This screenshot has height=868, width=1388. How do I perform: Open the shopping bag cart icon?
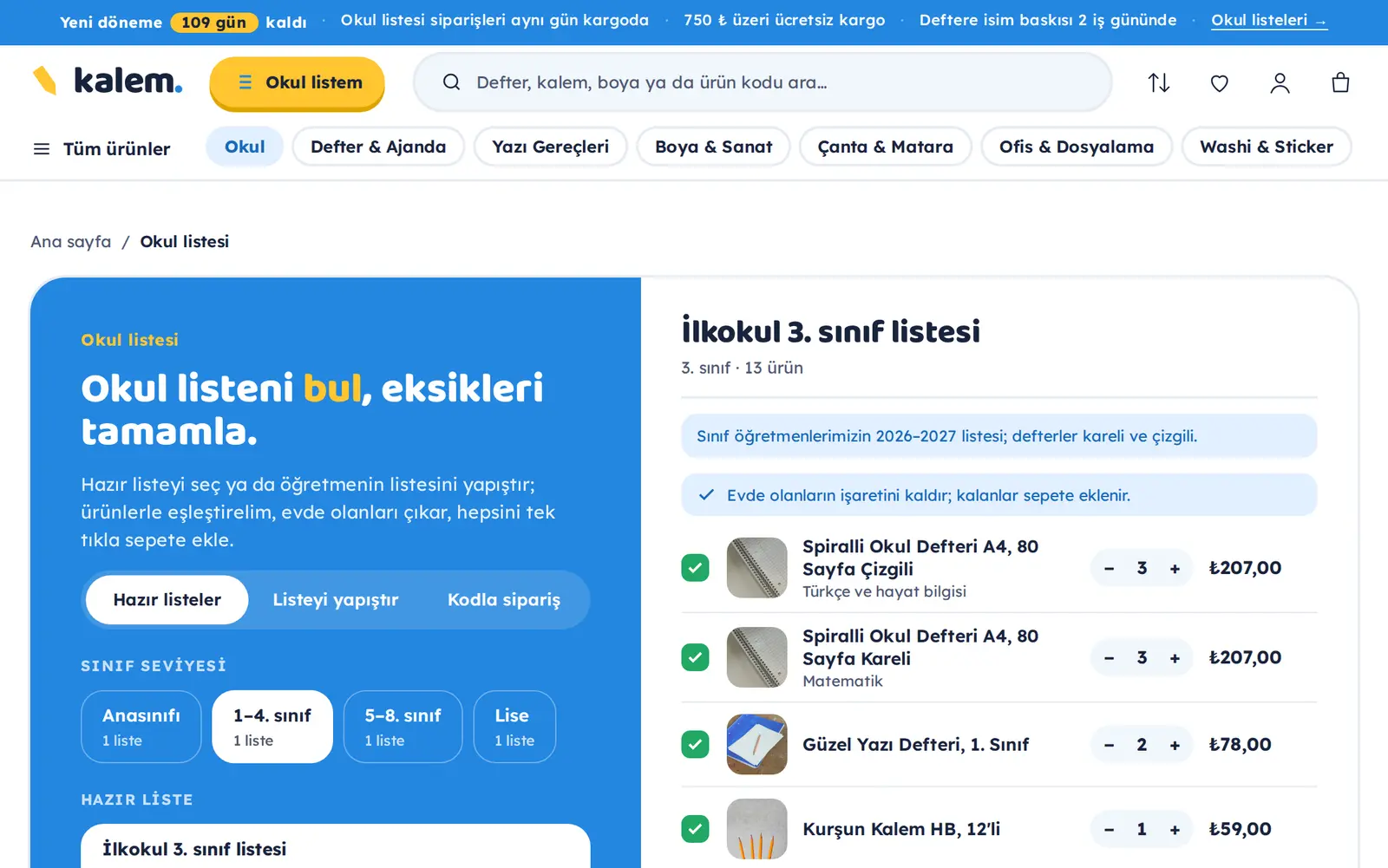1340,82
